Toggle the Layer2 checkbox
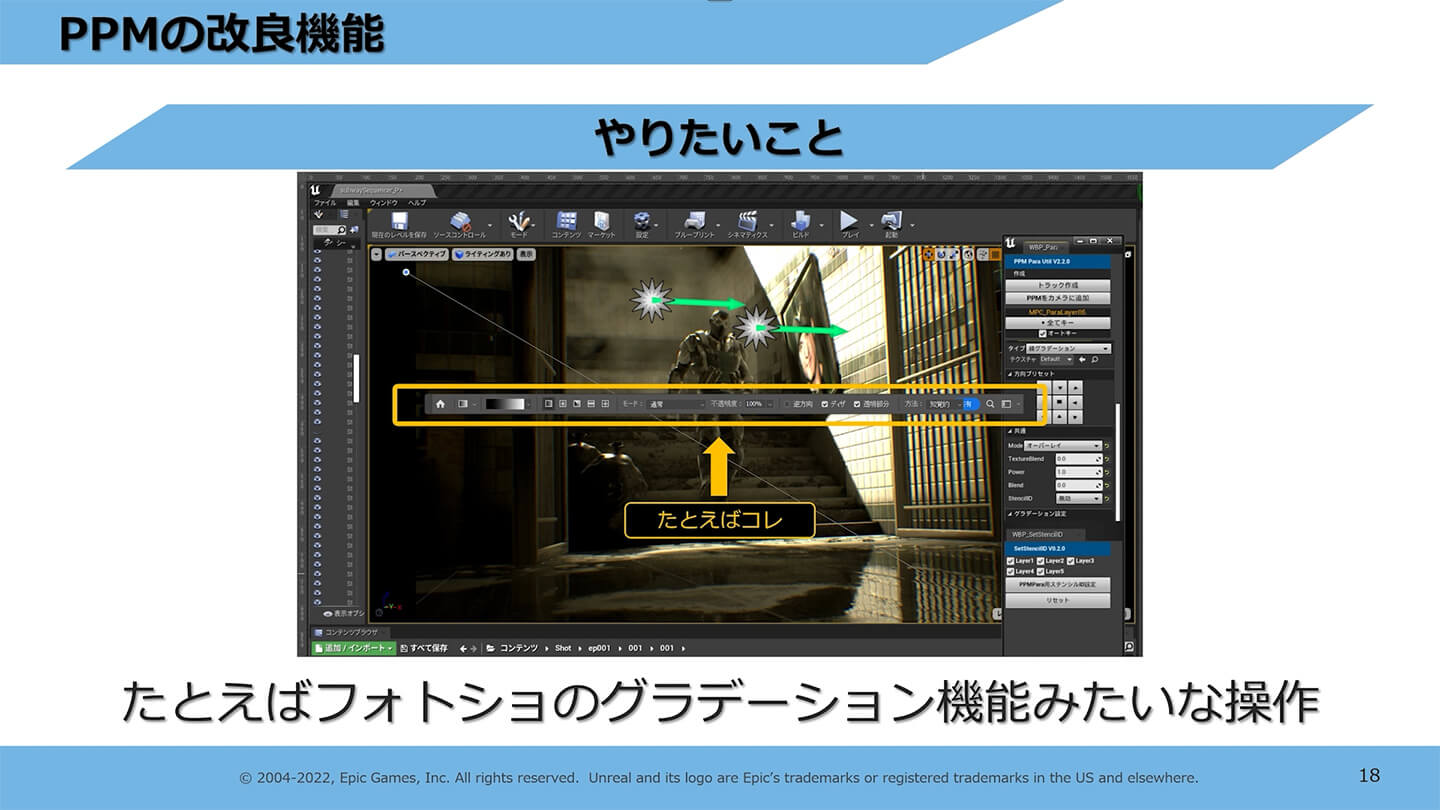Viewport: 1440px width, 810px height. pyautogui.click(x=1041, y=561)
